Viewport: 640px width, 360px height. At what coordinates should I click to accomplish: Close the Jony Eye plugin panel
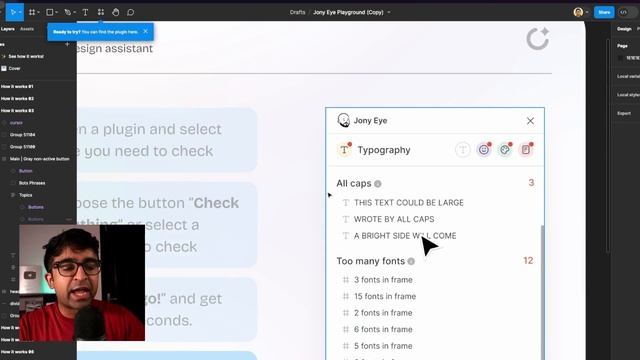530,121
